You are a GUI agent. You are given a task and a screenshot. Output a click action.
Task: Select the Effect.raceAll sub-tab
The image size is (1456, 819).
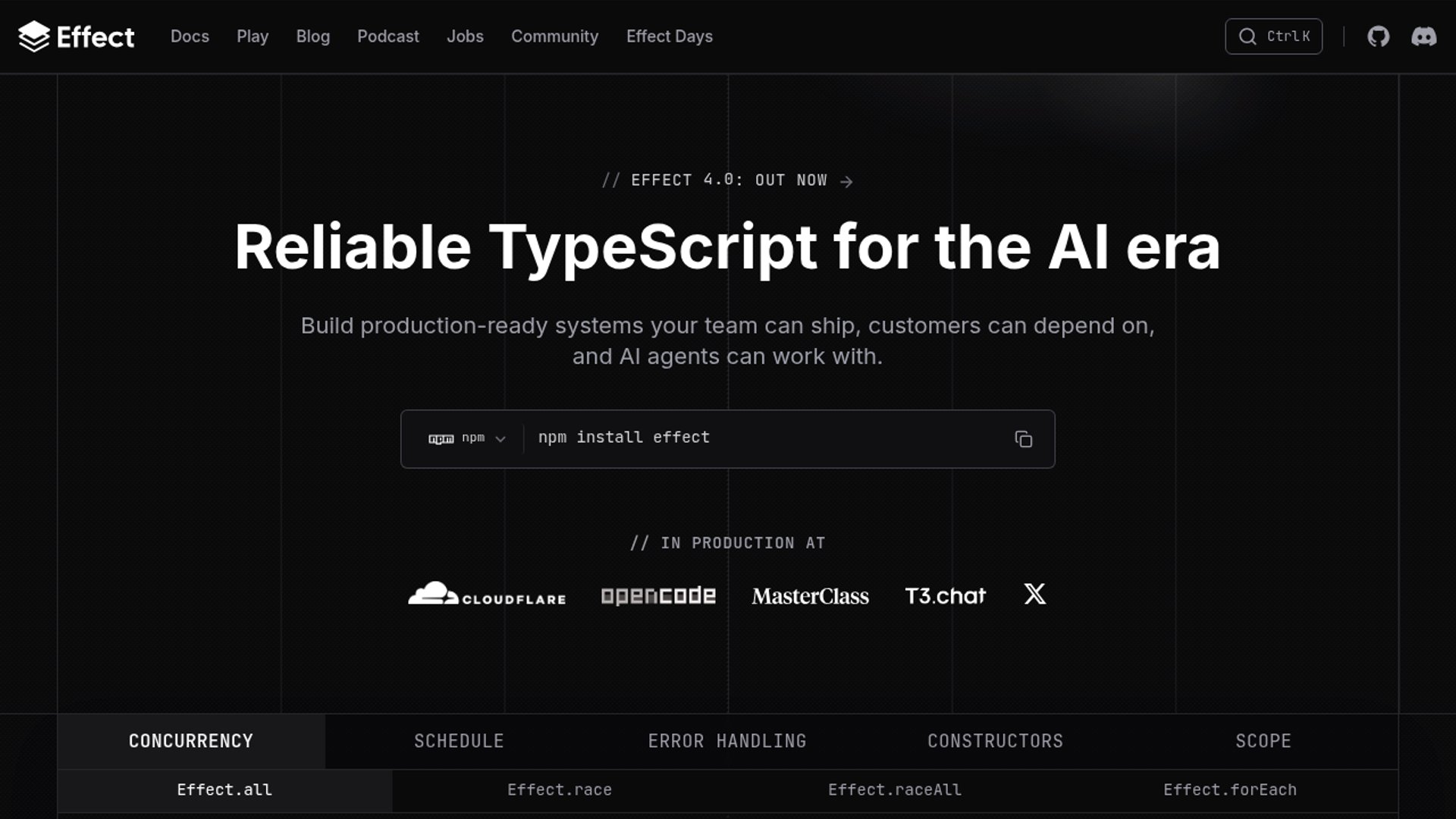click(x=895, y=790)
